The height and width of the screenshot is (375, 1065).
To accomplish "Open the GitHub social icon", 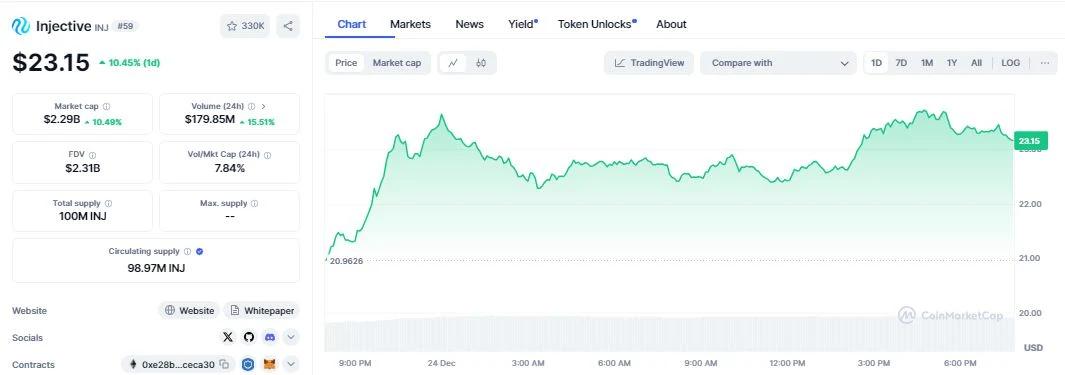I will click(249, 337).
